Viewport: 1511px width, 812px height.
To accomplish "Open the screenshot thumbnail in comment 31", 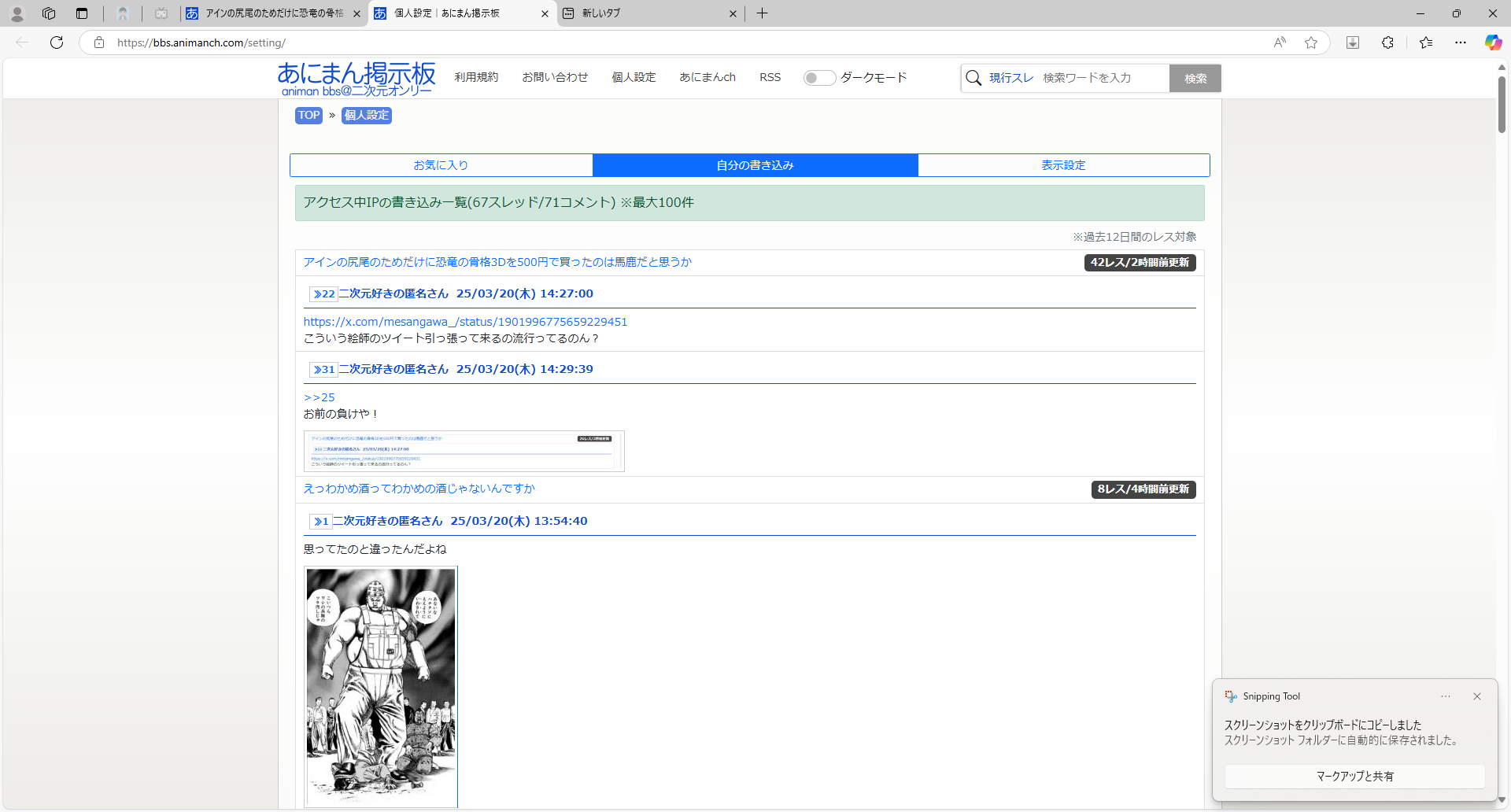I will point(464,451).
